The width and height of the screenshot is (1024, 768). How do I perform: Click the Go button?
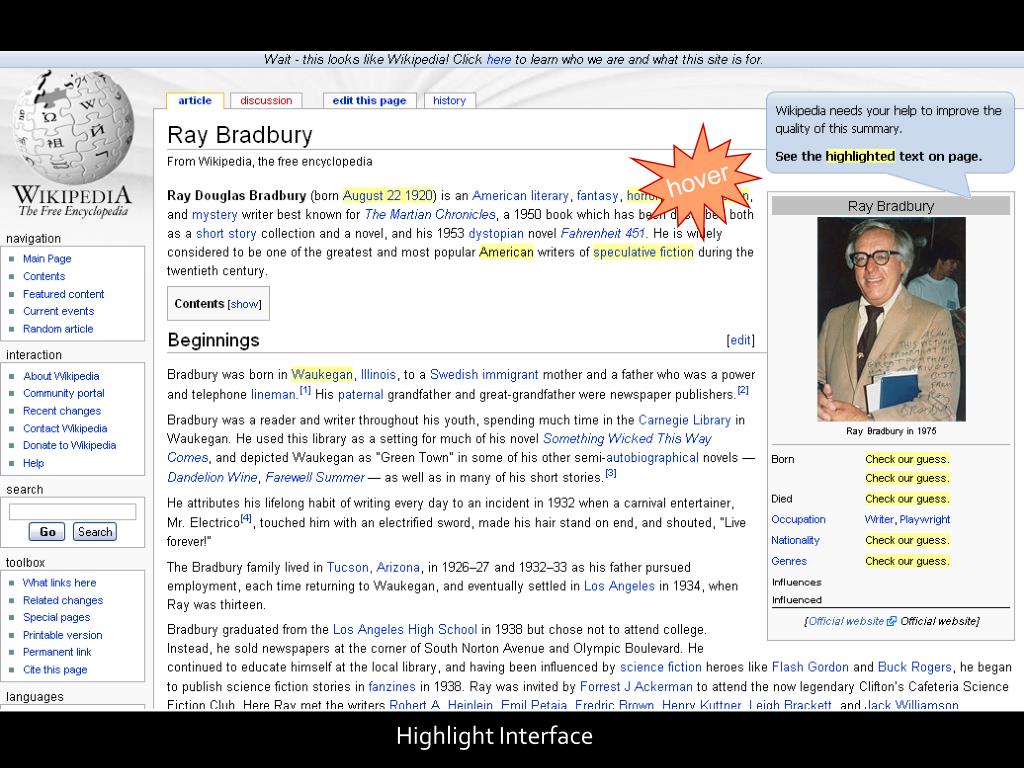click(47, 532)
